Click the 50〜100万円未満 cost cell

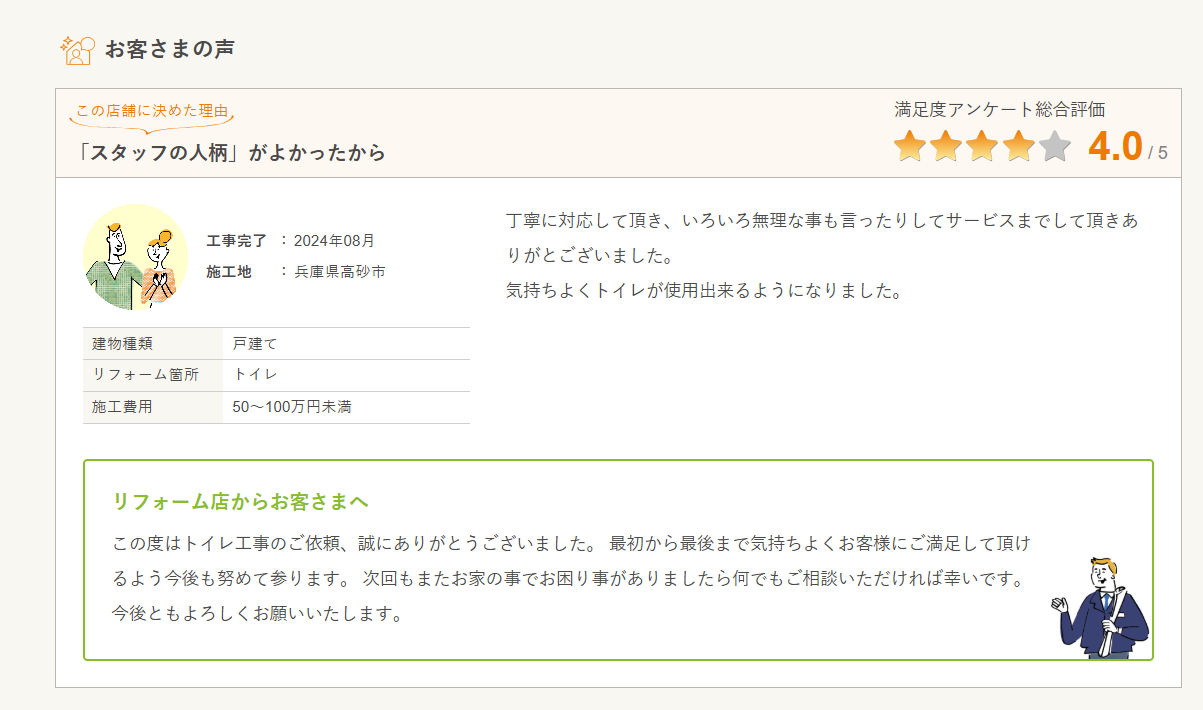(292, 407)
